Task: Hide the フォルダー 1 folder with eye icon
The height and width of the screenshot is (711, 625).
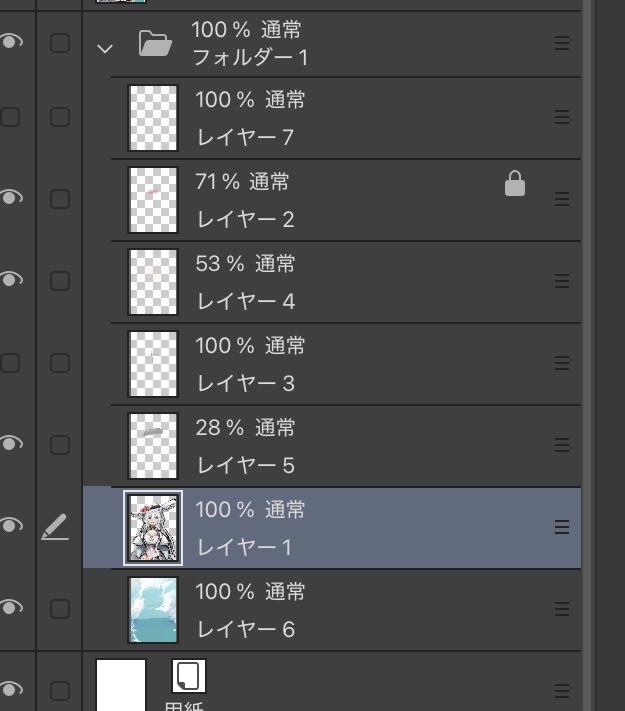Action: [11, 42]
